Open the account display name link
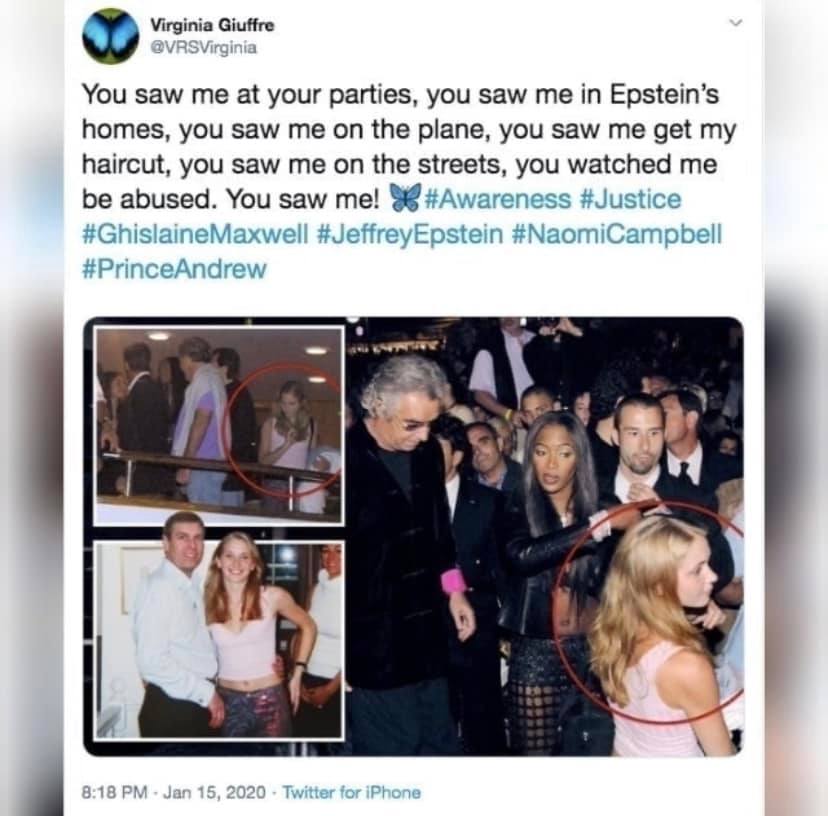This screenshot has height=816, width=828. (212, 25)
